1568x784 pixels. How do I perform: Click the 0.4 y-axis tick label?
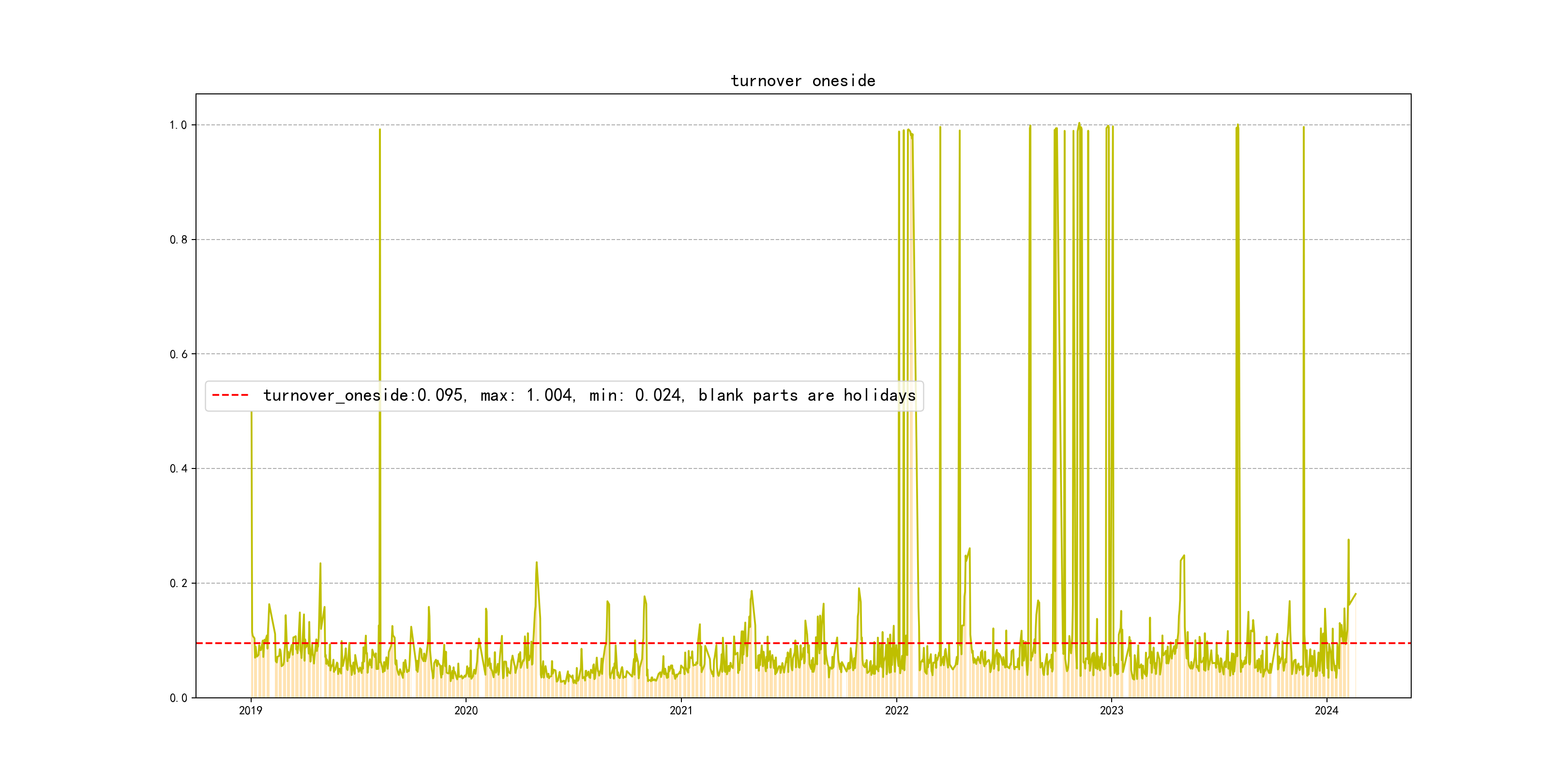(x=178, y=468)
